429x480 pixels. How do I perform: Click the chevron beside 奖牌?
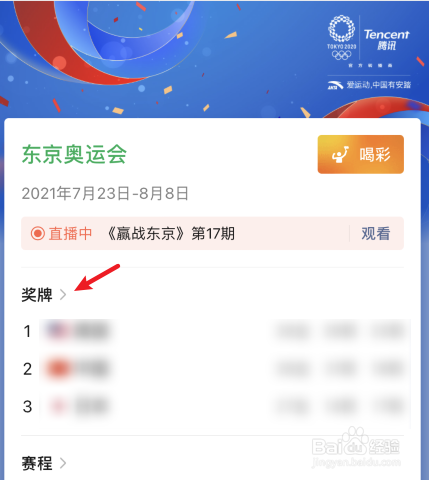[x=63, y=295]
